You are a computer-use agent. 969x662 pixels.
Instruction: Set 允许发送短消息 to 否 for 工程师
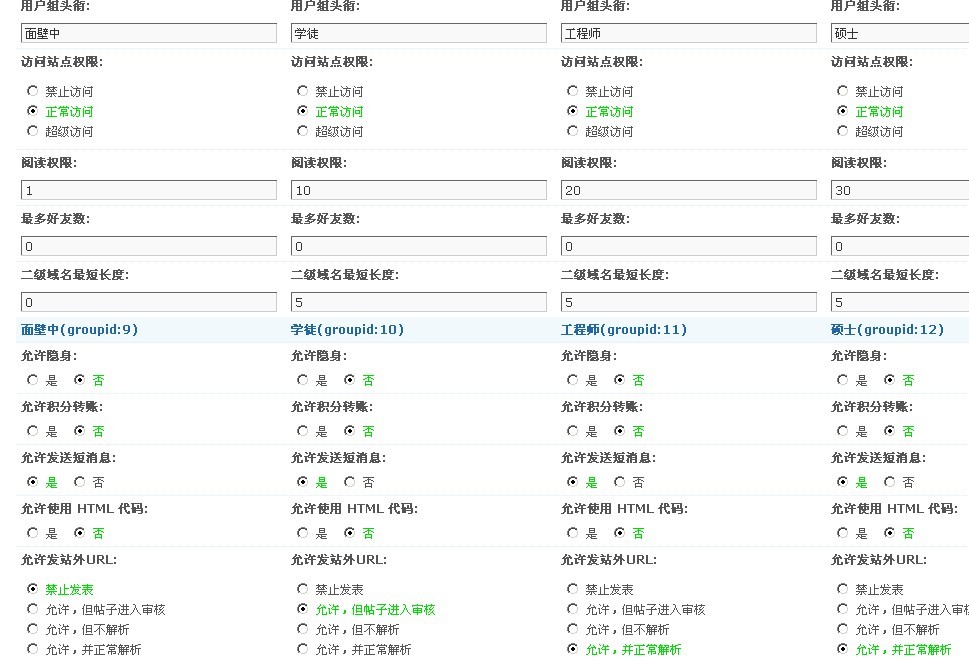coord(619,481)
